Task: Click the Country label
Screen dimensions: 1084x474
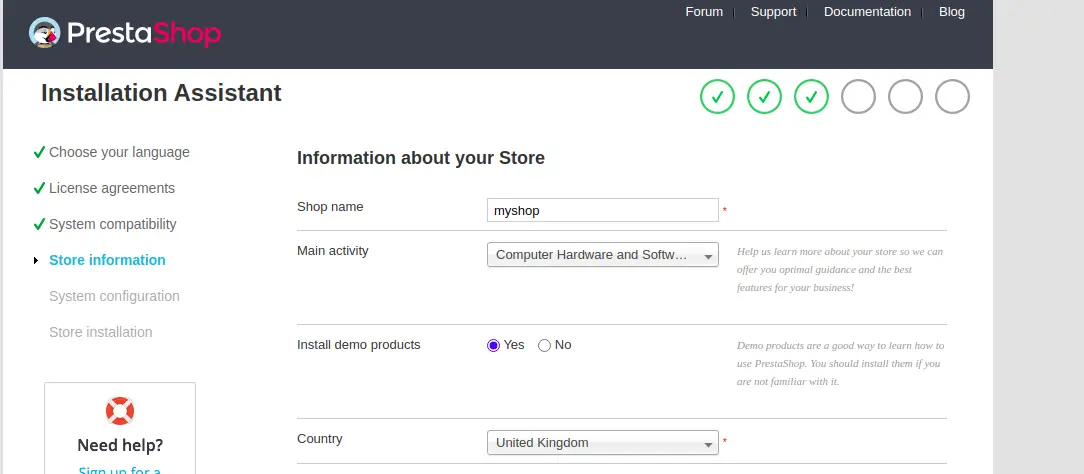Action: tap(319, 439)
